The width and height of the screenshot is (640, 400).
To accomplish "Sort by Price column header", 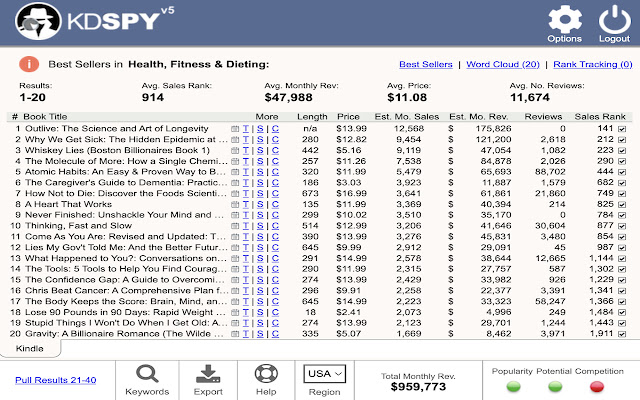I will point(348,117).
